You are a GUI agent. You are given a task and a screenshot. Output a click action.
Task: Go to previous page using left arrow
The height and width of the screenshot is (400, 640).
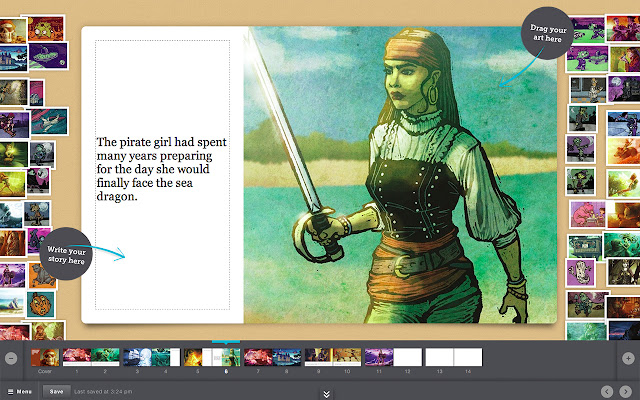pos(607,391)
